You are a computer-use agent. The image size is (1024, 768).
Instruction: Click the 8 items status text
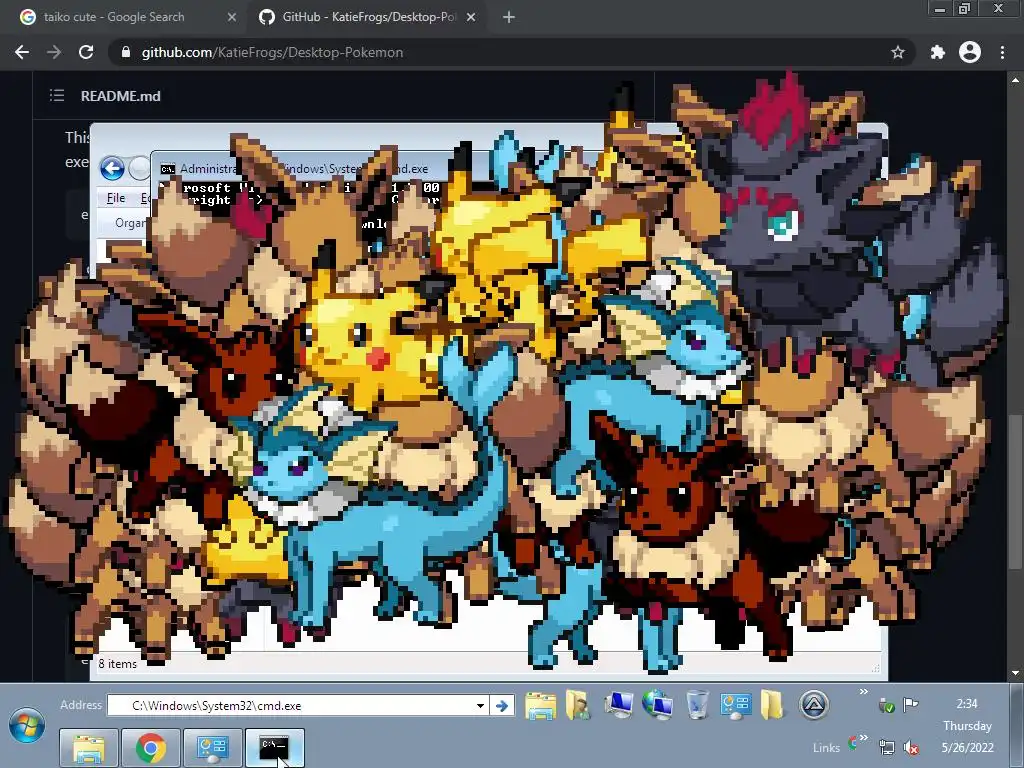click(x=118, y=664)
